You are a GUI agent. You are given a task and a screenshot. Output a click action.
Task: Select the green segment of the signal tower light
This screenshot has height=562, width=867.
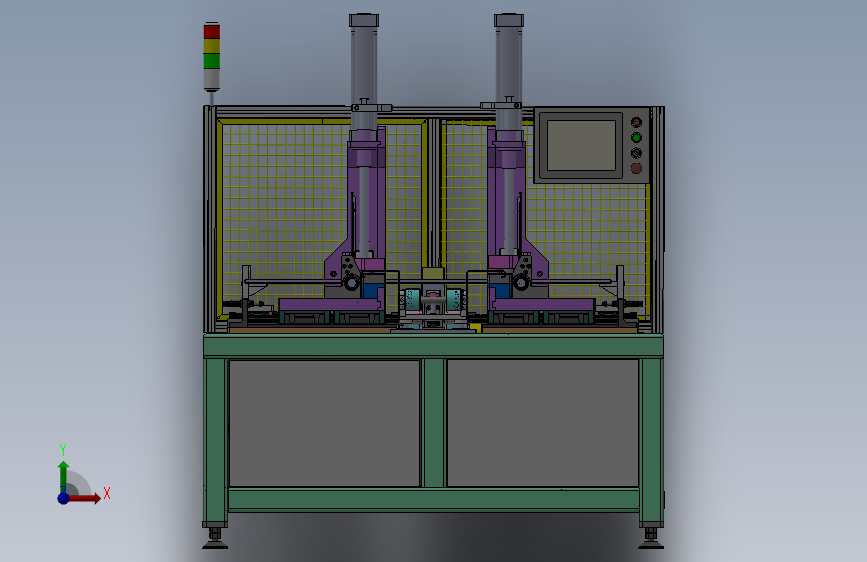[212, 60]
